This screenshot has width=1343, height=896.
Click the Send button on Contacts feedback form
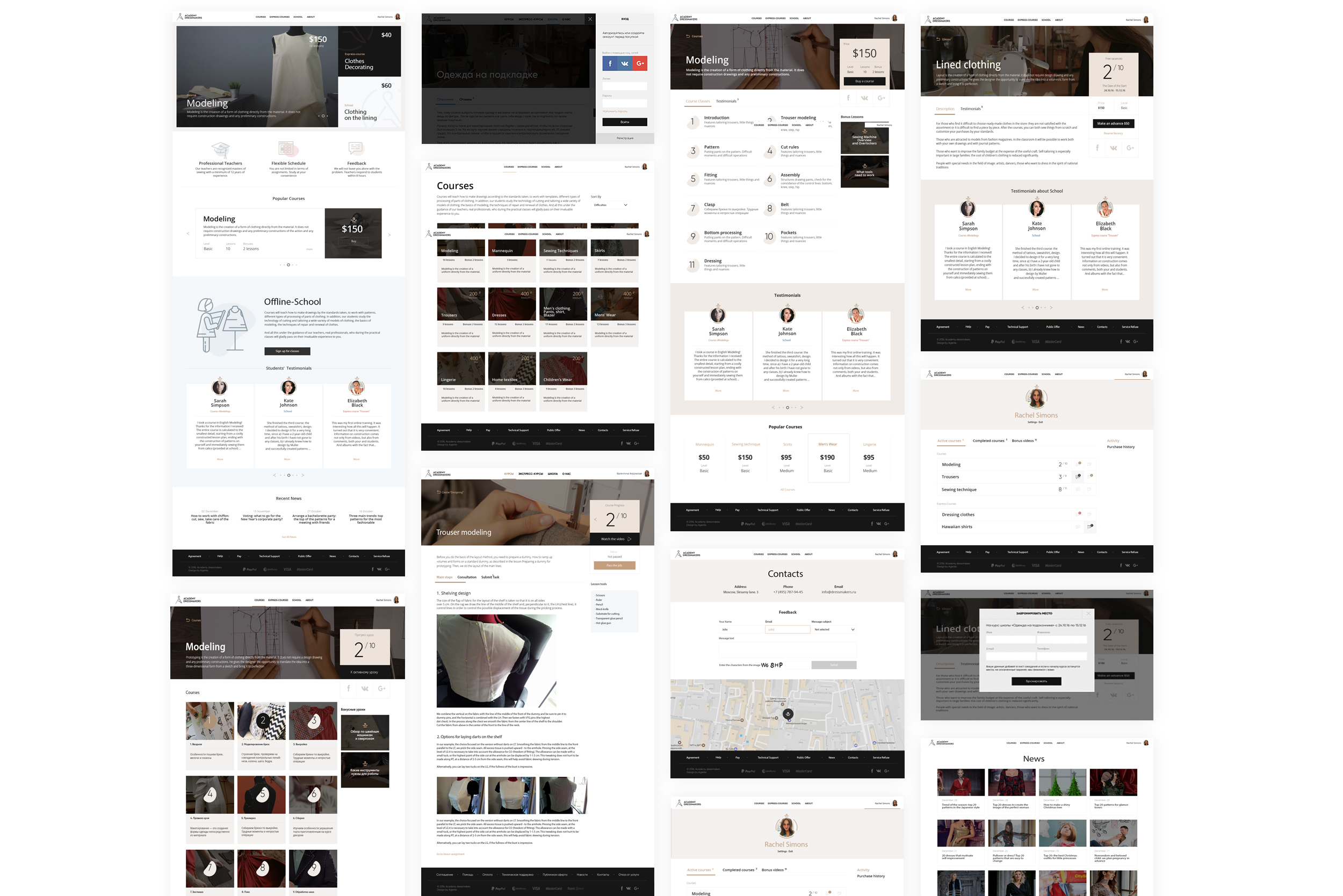click(834, 665)
